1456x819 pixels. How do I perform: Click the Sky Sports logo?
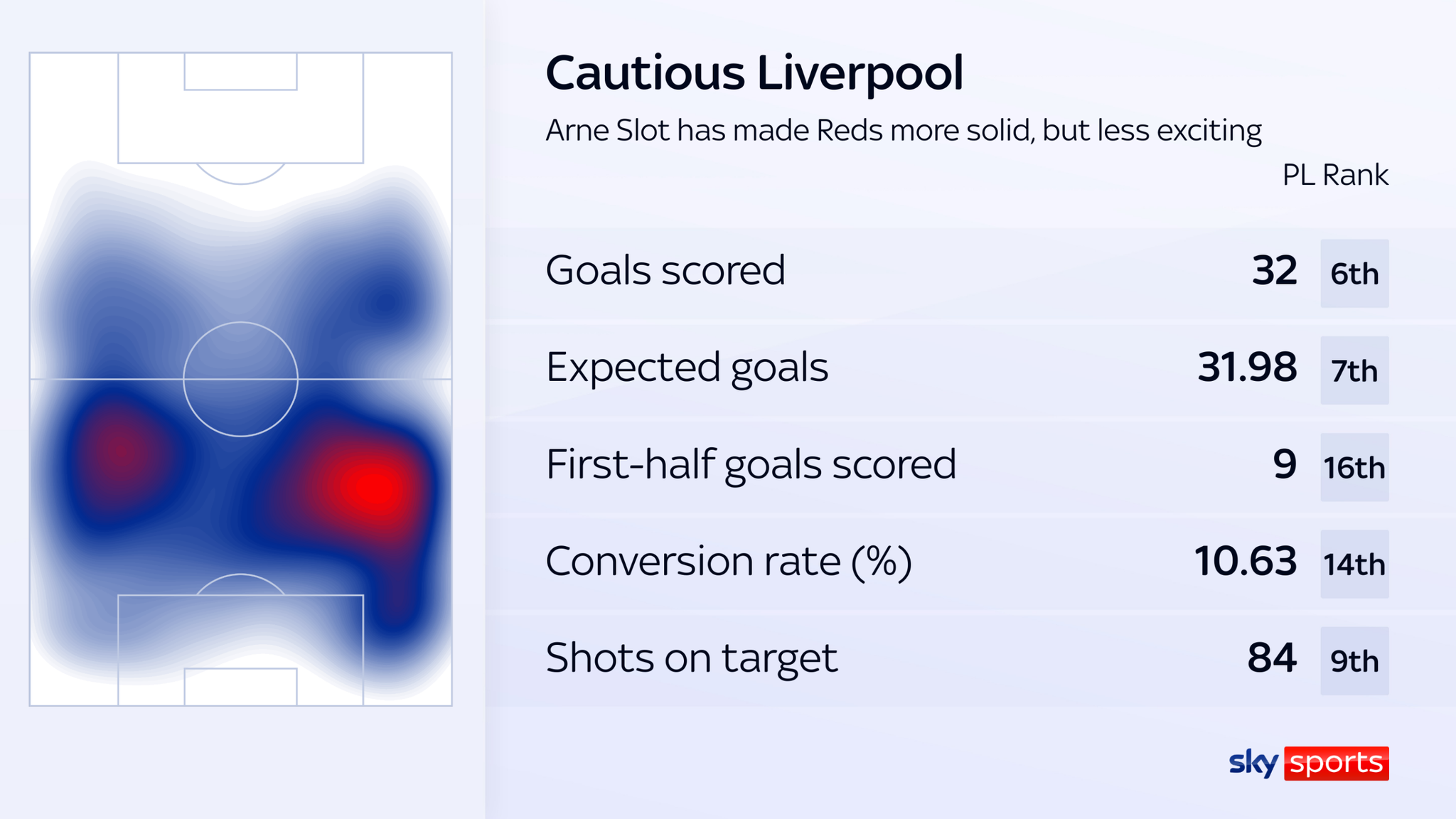(1308, 763)
